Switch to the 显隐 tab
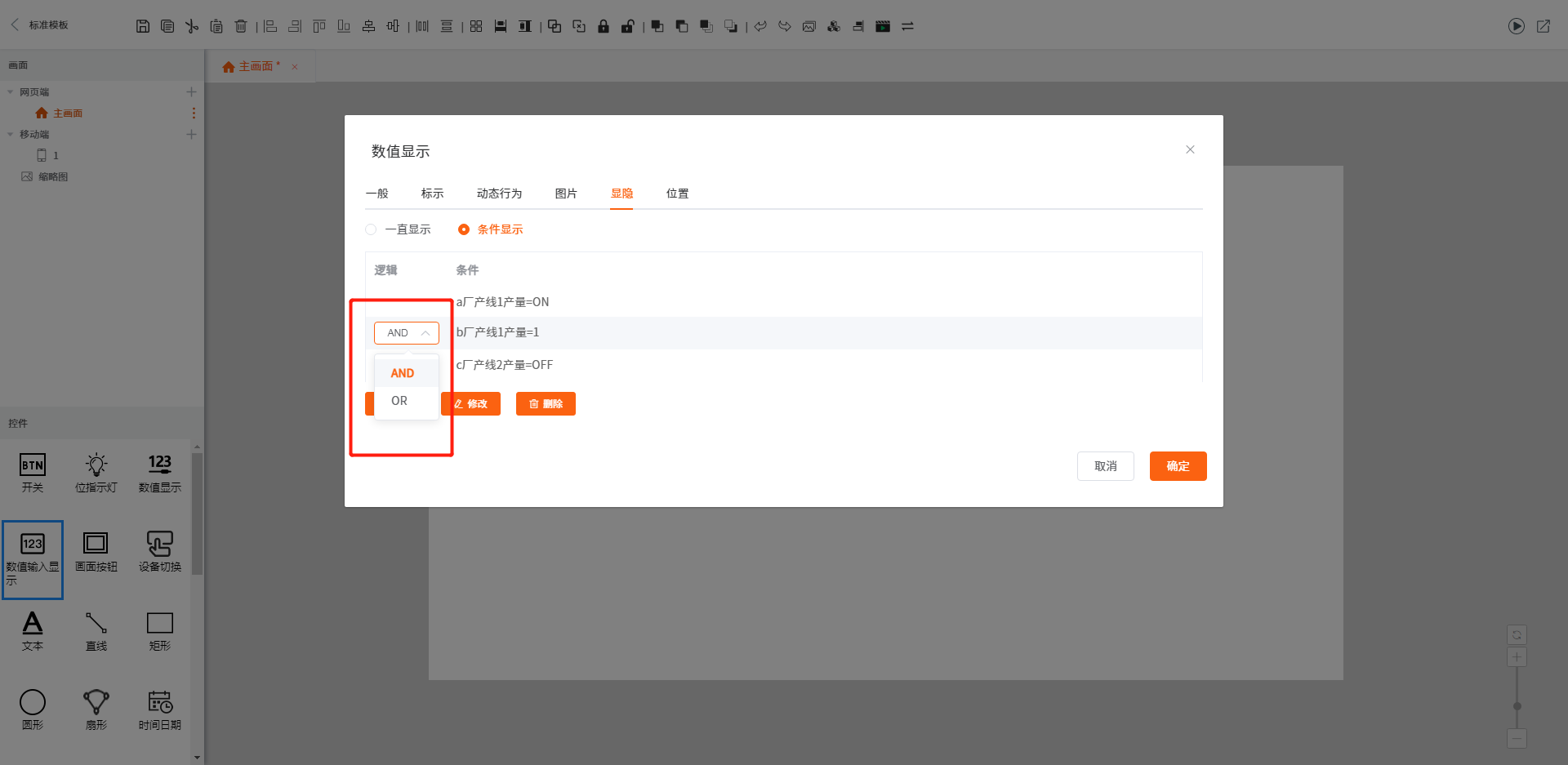This screenshot has width=1568, height=765. [x=622, y=193]
